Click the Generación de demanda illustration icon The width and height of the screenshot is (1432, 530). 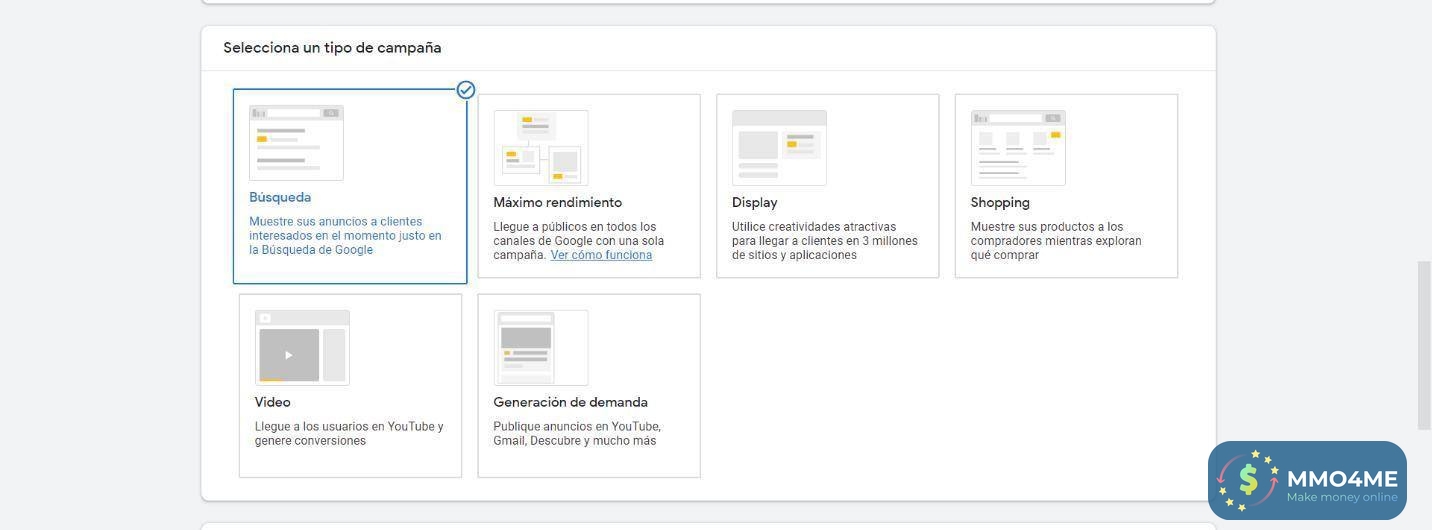click(x=540, y=348)
